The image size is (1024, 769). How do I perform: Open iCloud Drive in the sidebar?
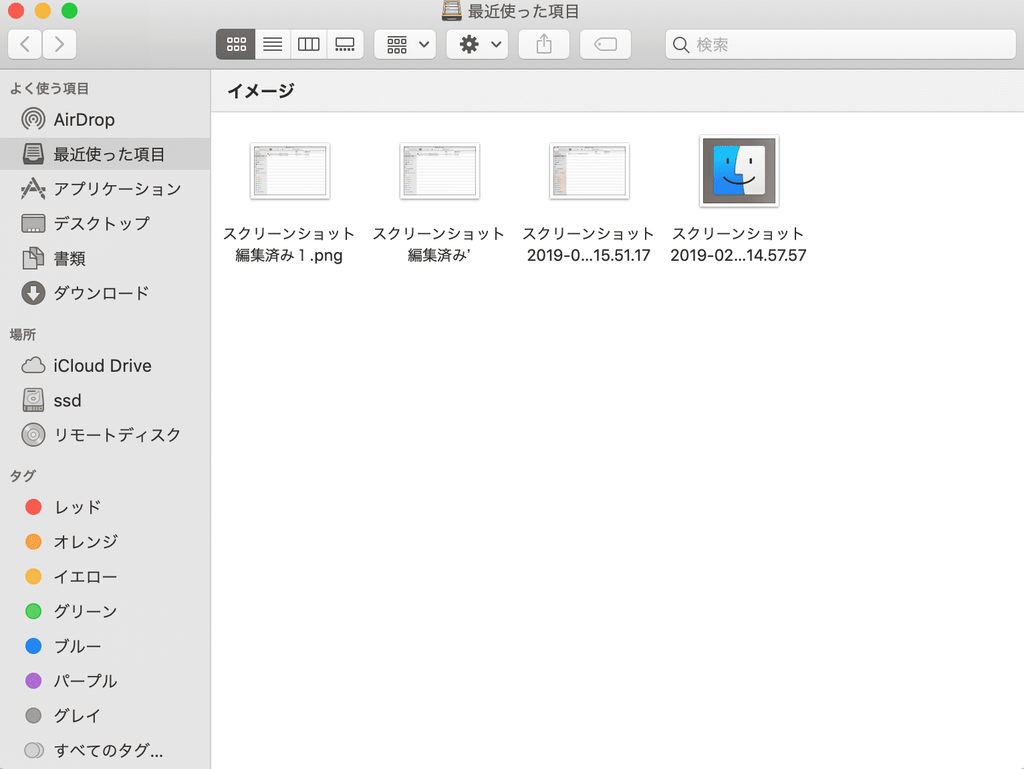103,366
